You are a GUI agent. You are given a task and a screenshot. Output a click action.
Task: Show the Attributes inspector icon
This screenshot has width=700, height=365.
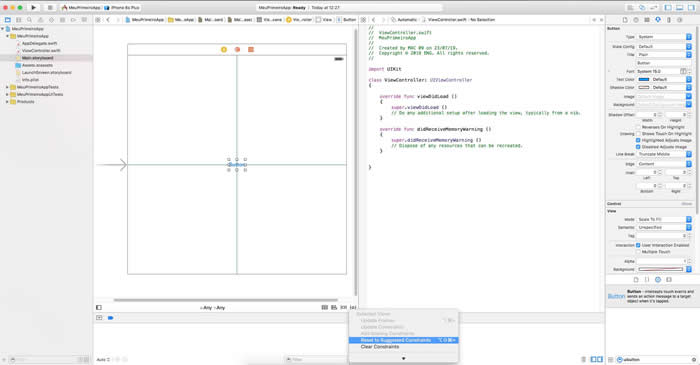coord(658,20)
